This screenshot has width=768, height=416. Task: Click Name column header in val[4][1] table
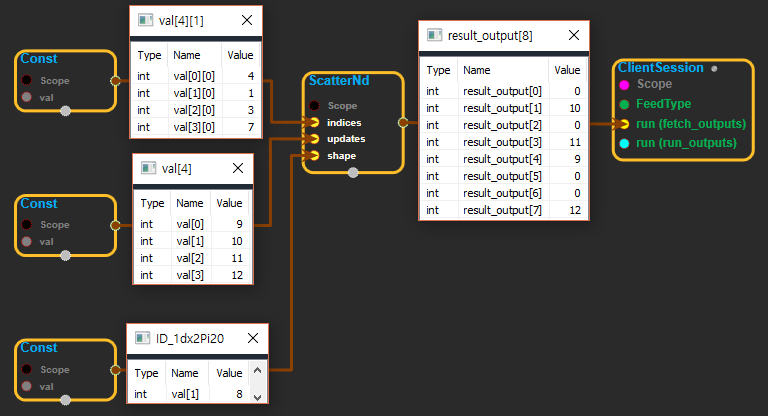(189, 55)
